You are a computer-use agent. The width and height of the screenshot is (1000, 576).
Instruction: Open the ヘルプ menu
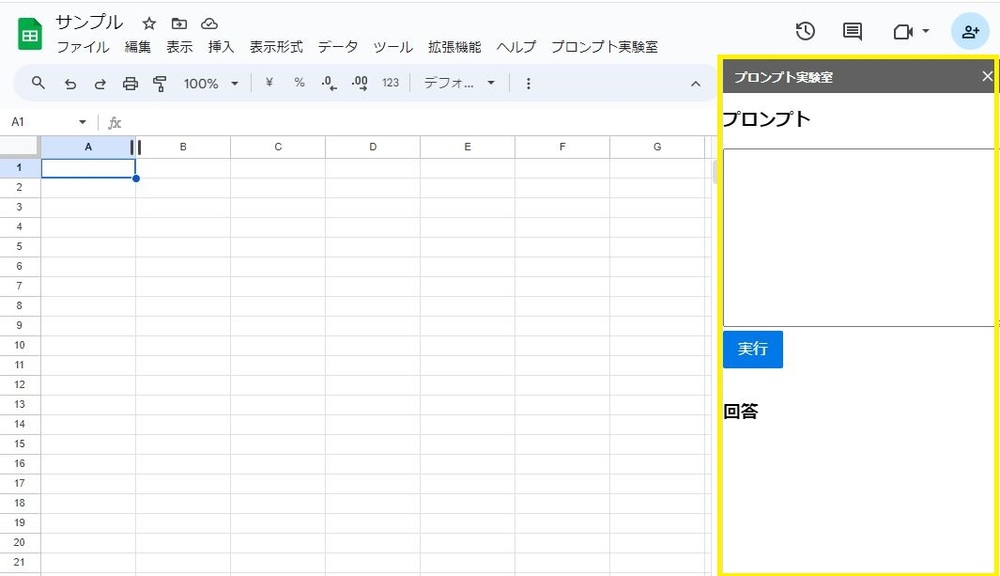517,47
